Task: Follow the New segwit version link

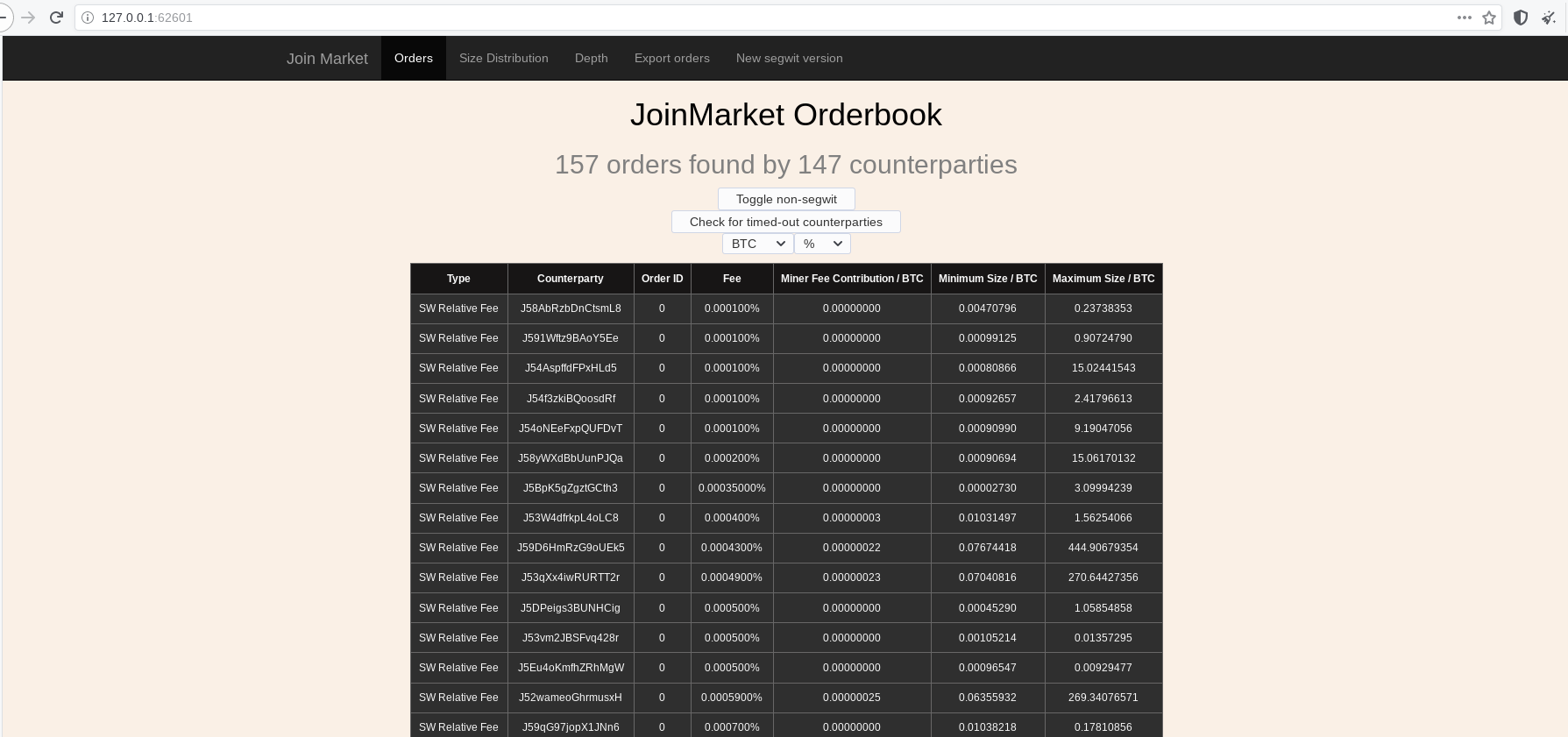Action: (x=789, y=59)
